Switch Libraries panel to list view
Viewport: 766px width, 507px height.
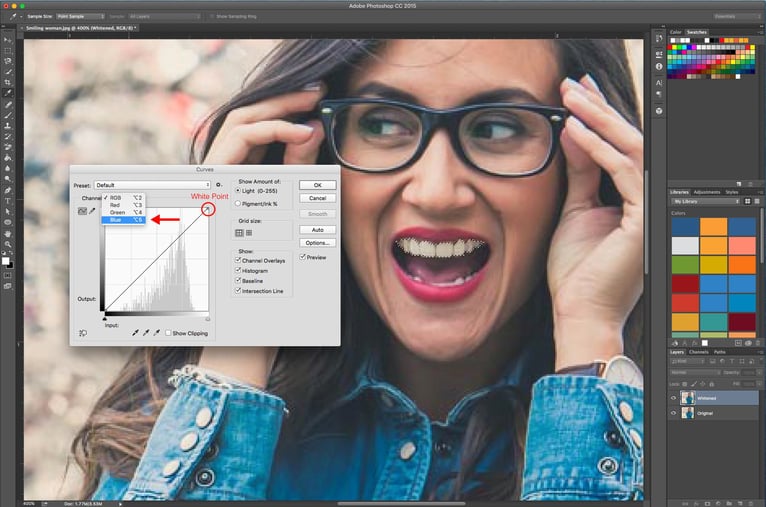point(757,201)
